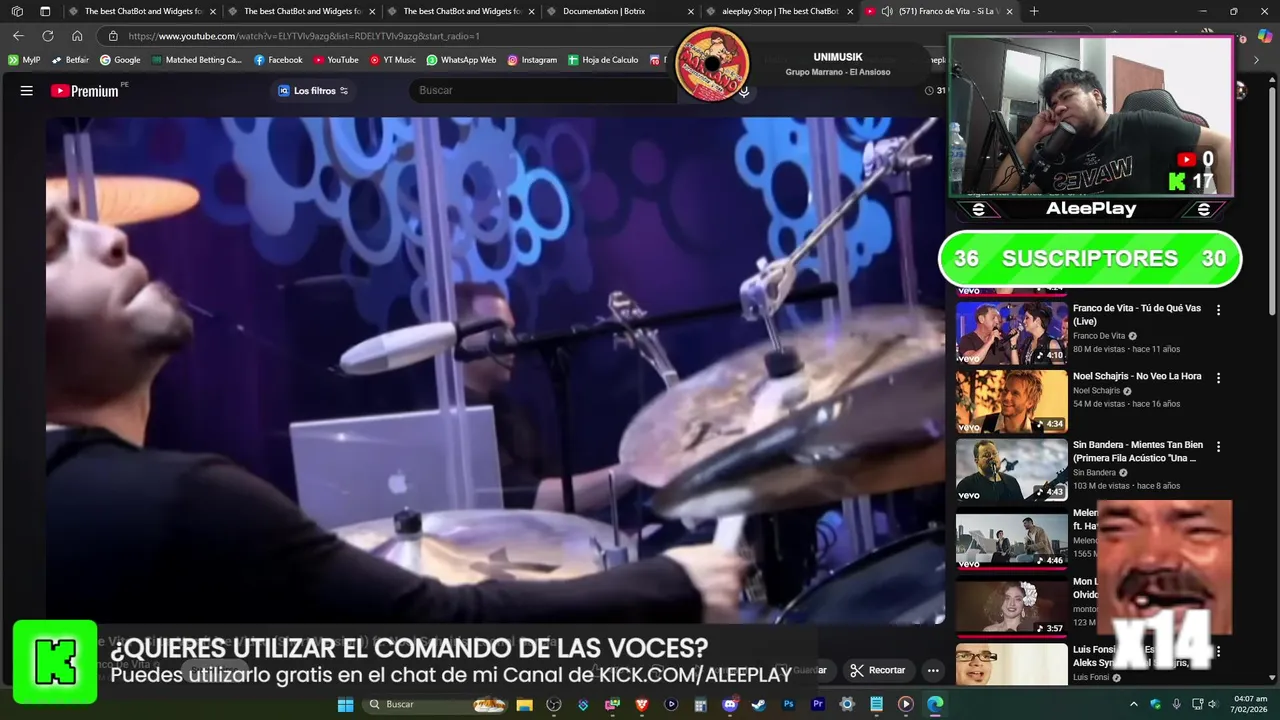Image resolution: width=1280 pixels, height=720 pixels.
Task: Open Steam from the taskbar
Action: coord(759,704)
